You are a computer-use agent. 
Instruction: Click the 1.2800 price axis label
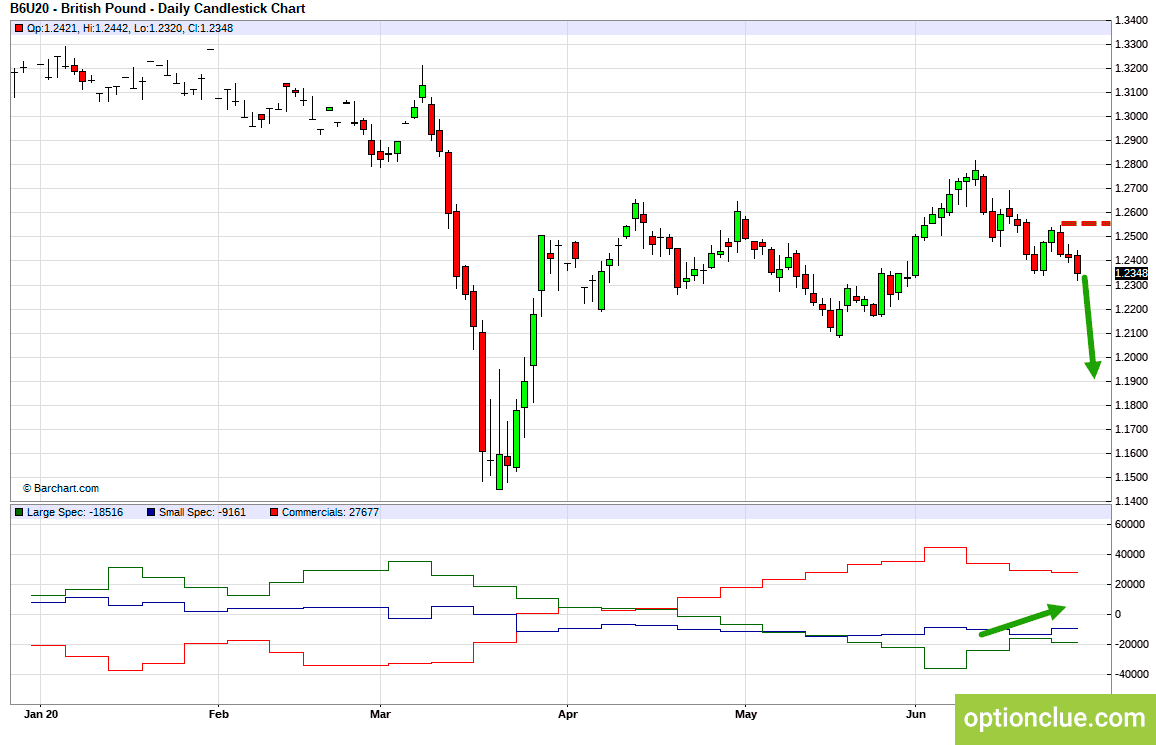pos(1131,164)
